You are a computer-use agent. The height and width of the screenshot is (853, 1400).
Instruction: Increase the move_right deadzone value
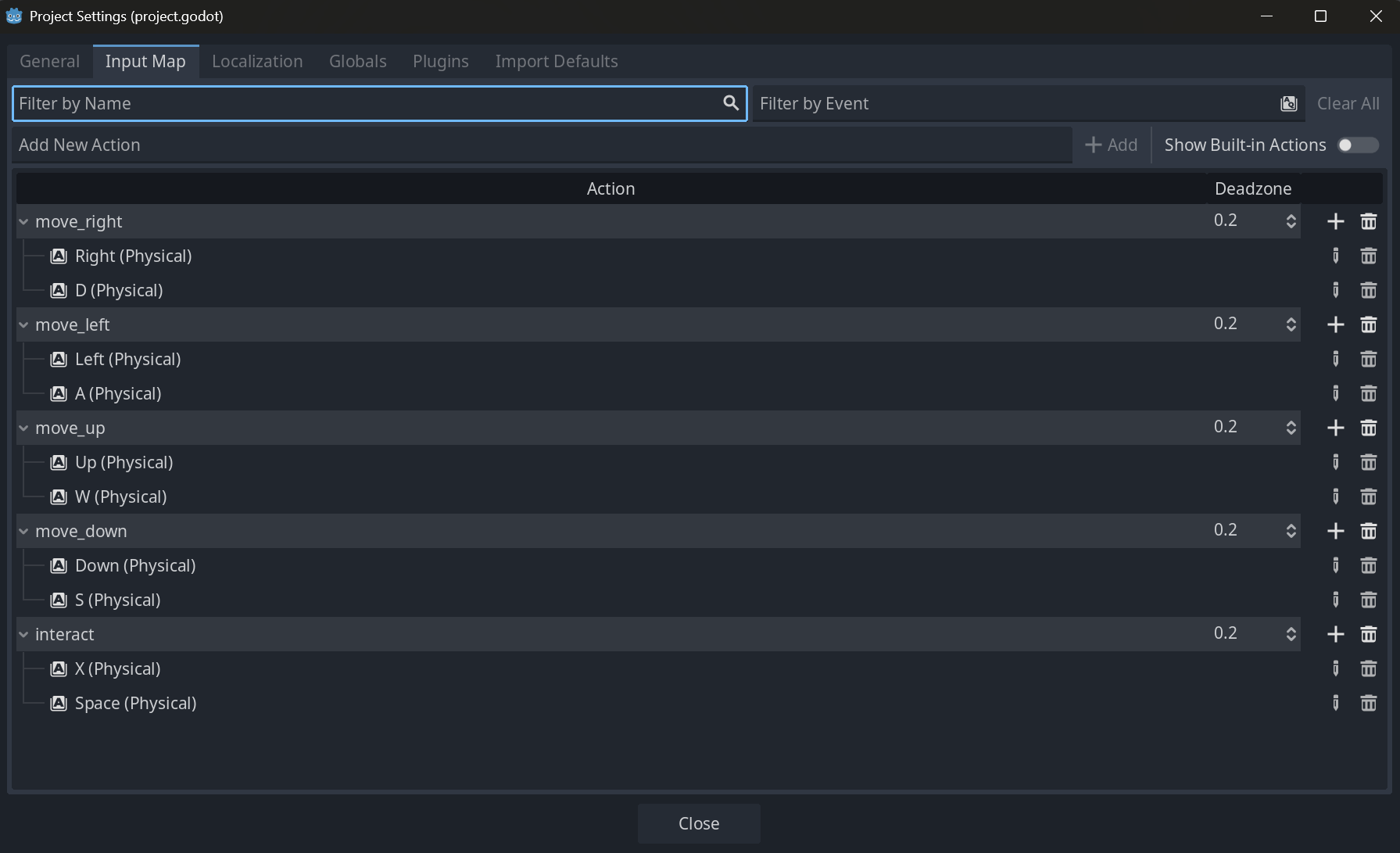click(1291, 216)
